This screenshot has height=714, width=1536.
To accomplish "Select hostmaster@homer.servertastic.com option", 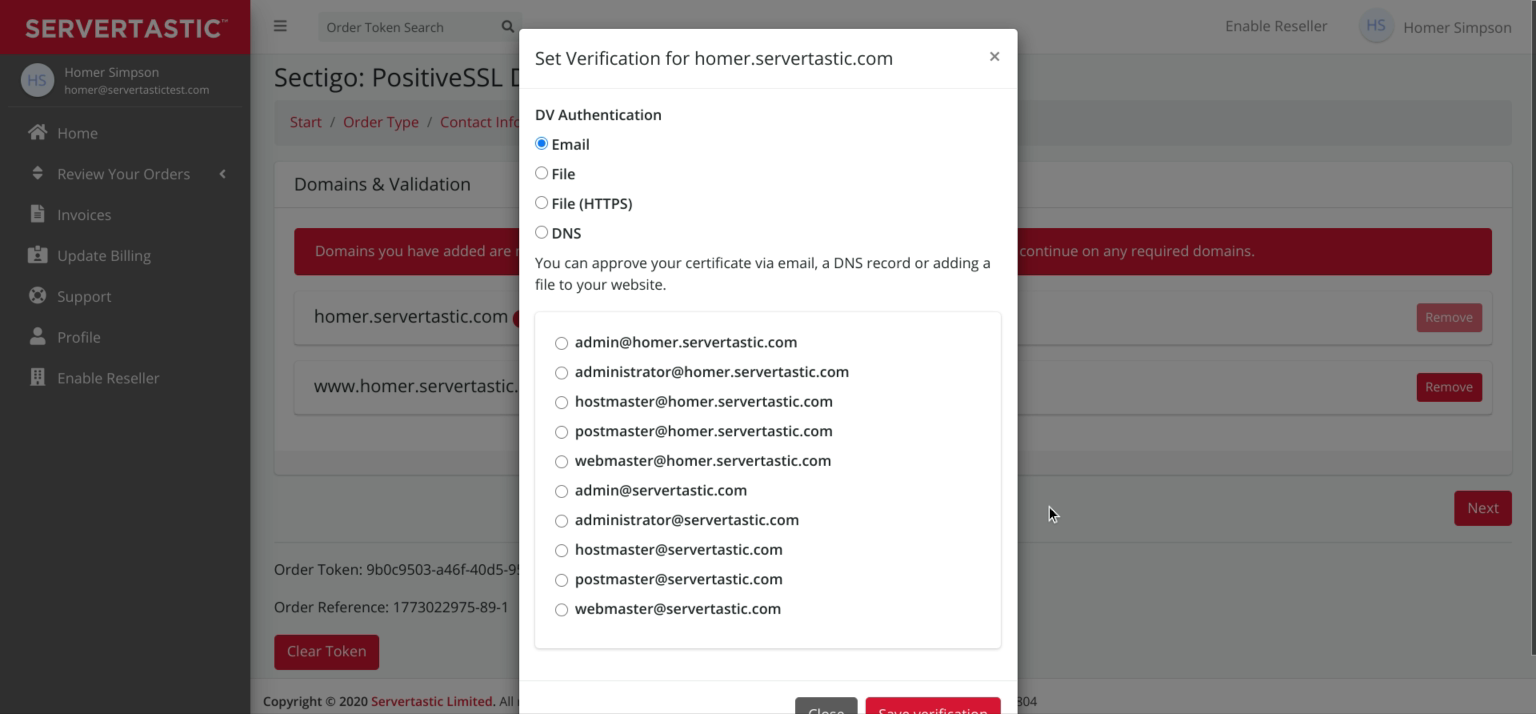I will click(561, 402).
